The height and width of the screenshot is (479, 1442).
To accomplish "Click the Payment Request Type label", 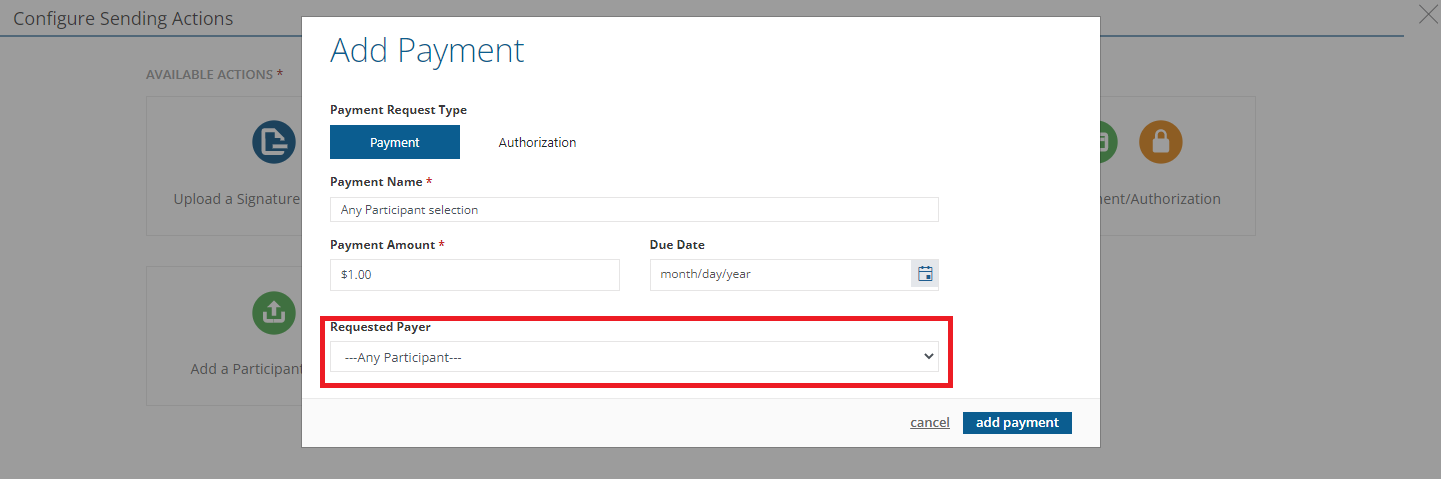I will pyautogui.click(x=398, y=110).
